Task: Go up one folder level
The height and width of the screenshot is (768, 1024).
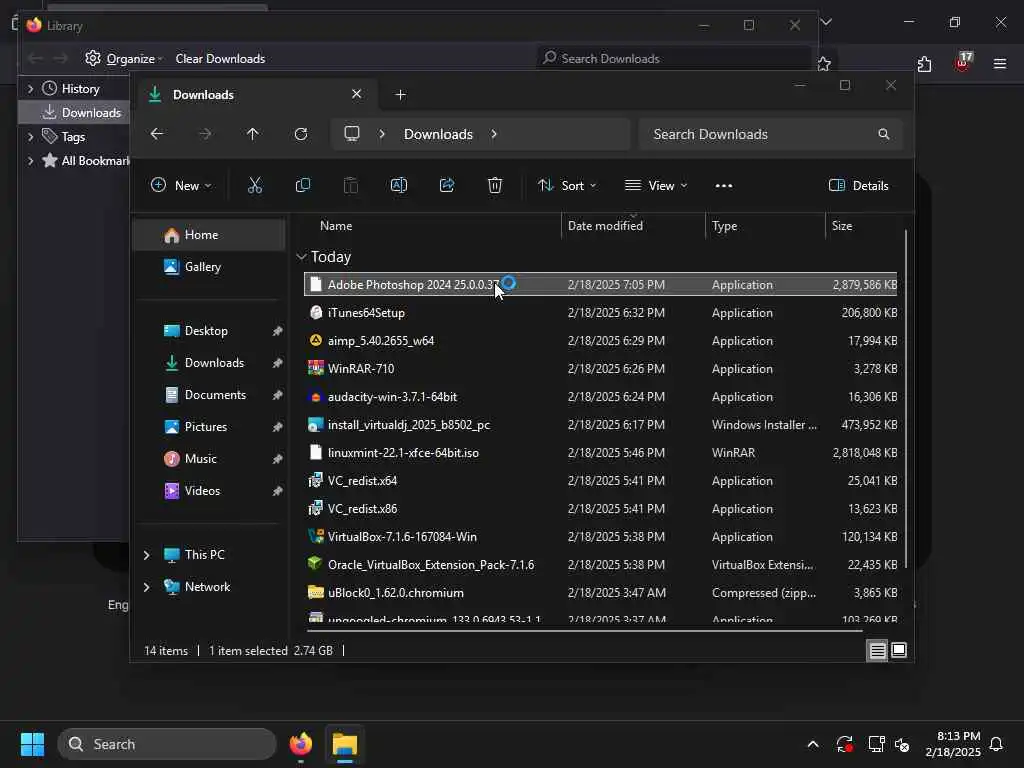Action: [x=253, y=134]
